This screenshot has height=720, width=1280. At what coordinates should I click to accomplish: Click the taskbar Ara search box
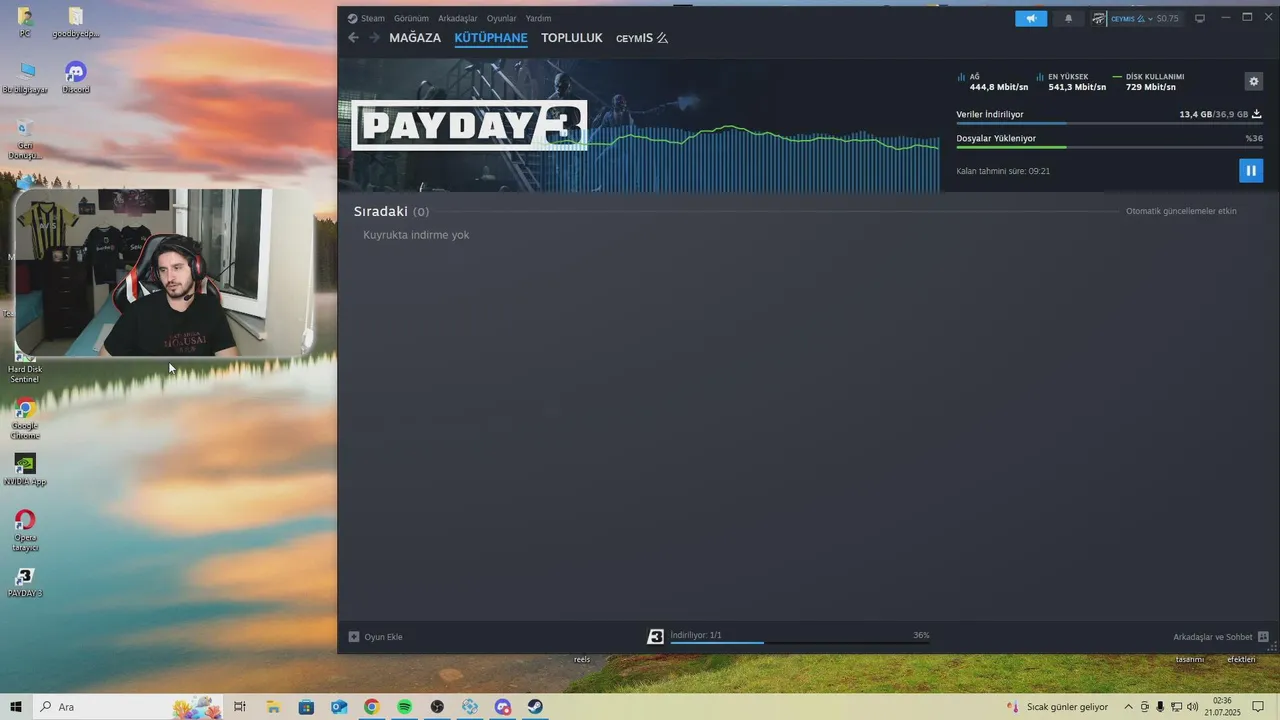tap(128, 707)
